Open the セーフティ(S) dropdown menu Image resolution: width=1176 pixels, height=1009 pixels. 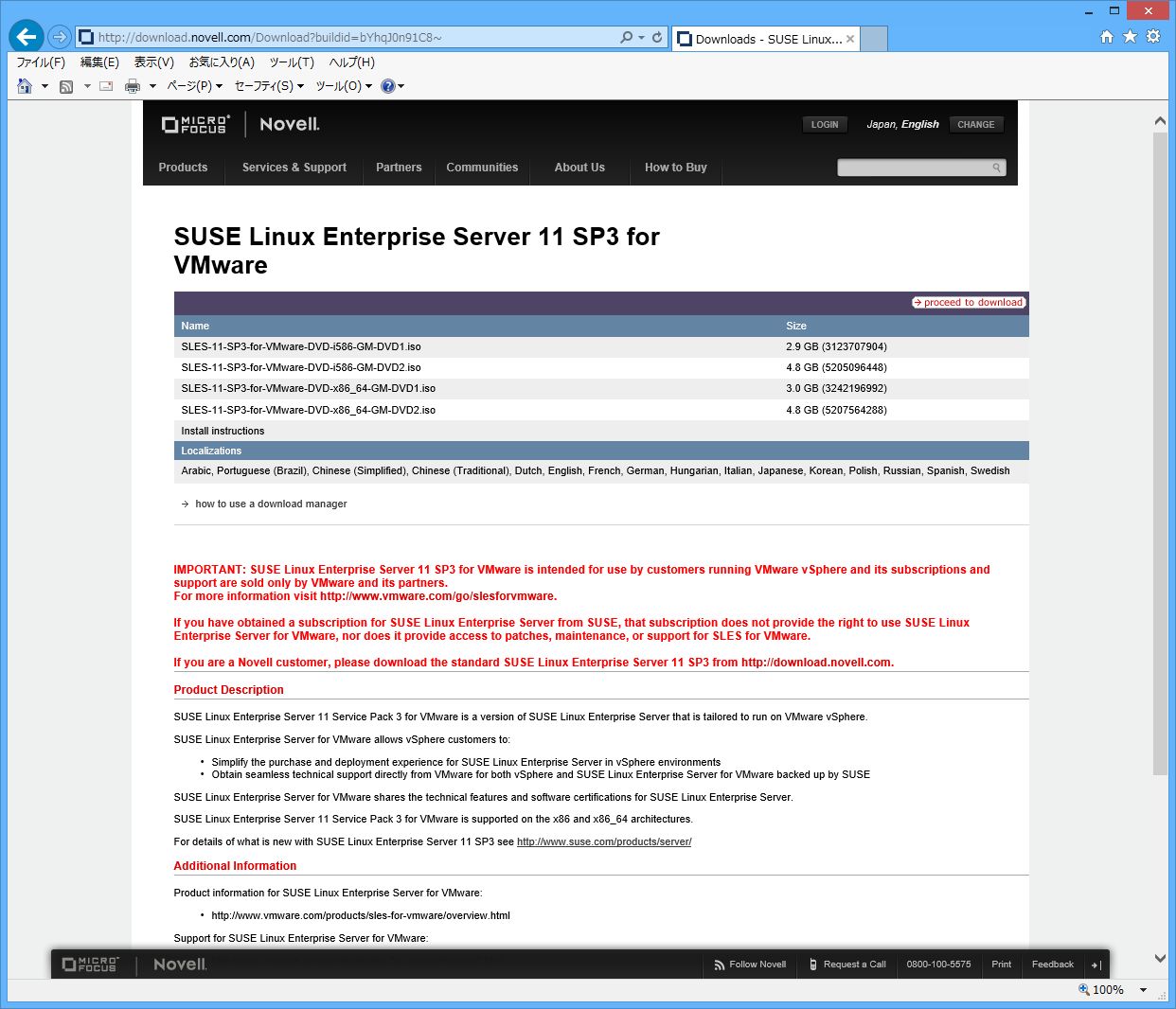tap(269, 86)
